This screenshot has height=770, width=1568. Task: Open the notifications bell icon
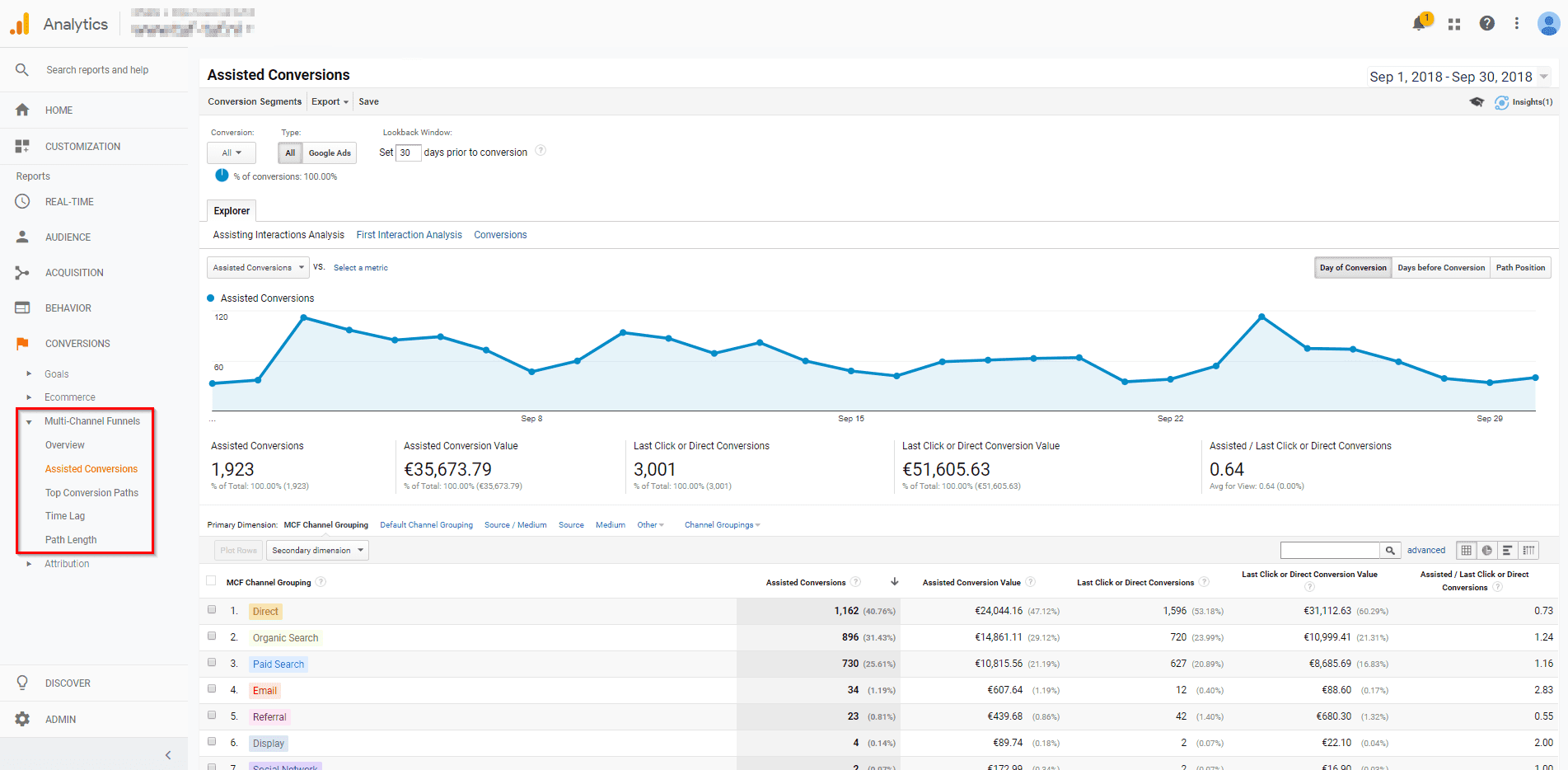point(1419,23)
